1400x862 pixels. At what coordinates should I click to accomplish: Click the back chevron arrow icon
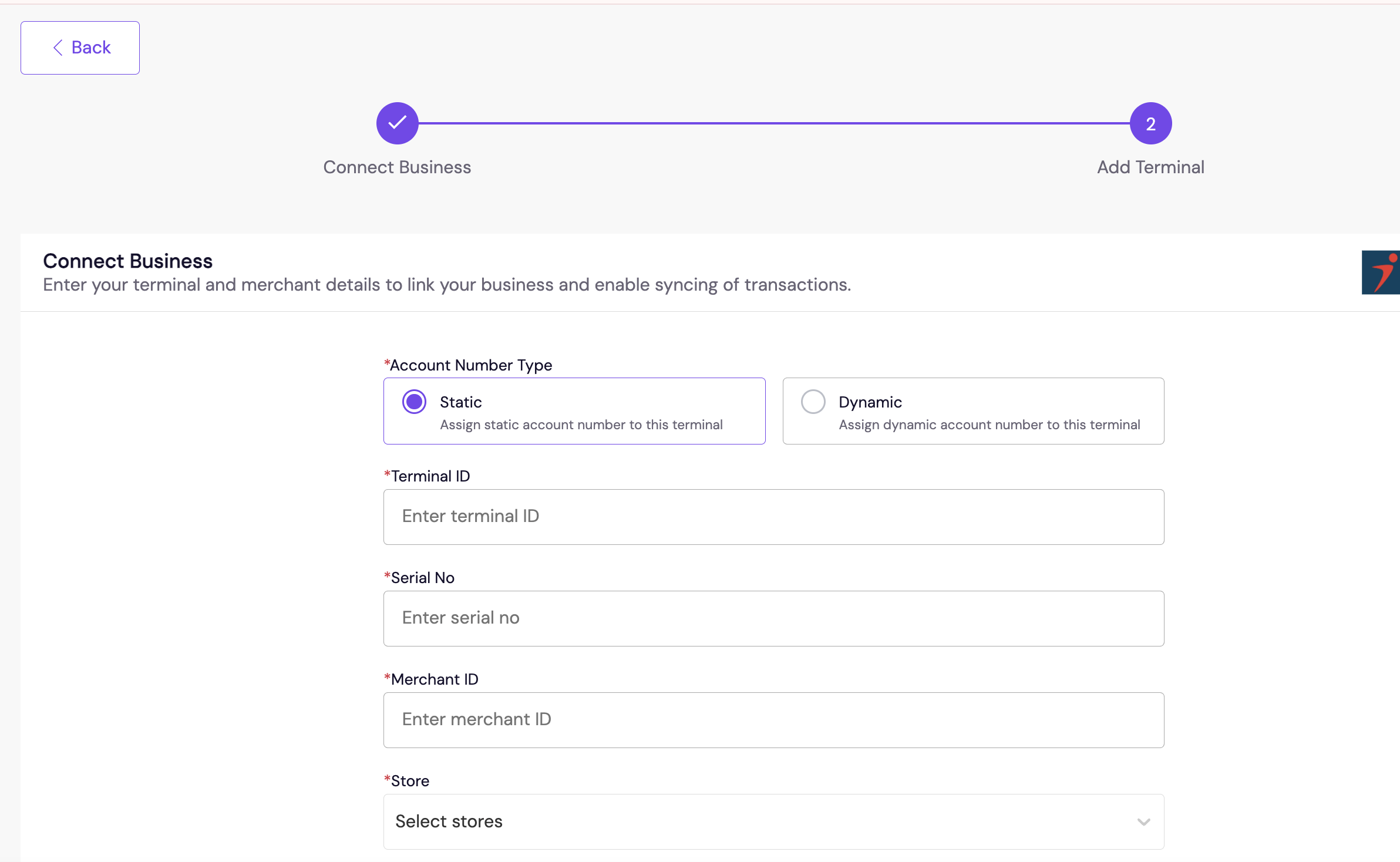point(58,48)
